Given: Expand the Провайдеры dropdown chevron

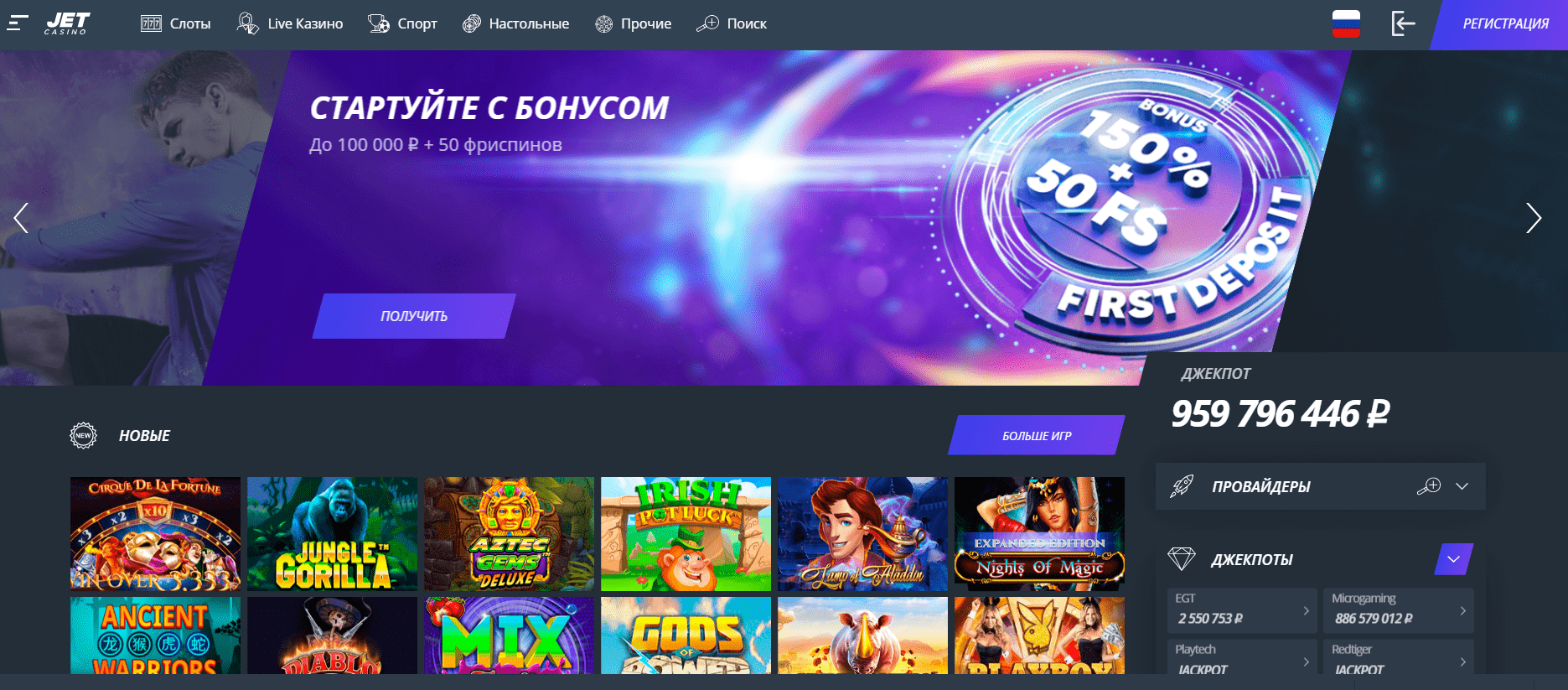Looking at the screenshot, I should [x=1462, y=486].
